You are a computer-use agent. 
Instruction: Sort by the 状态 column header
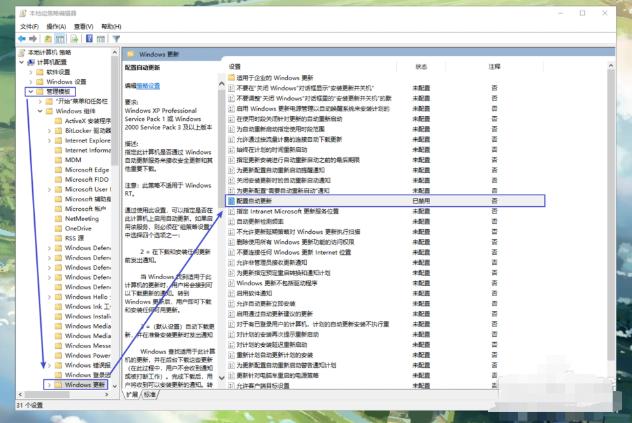pyautogui.click(x=421, y=67)
